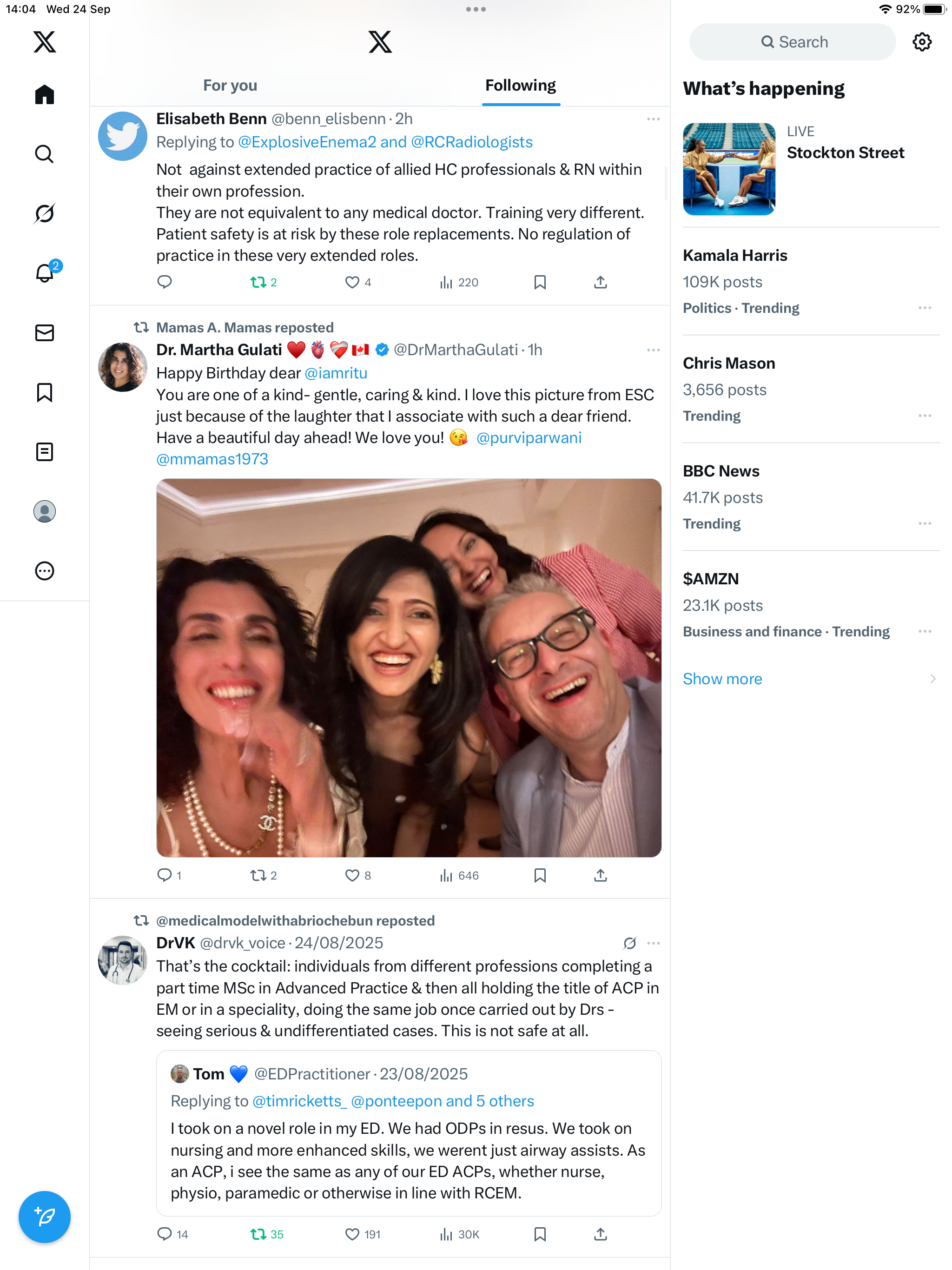Open the Grok icon in sidebar
This screenshot has width=952, height=1270.
tap(44, 213)
